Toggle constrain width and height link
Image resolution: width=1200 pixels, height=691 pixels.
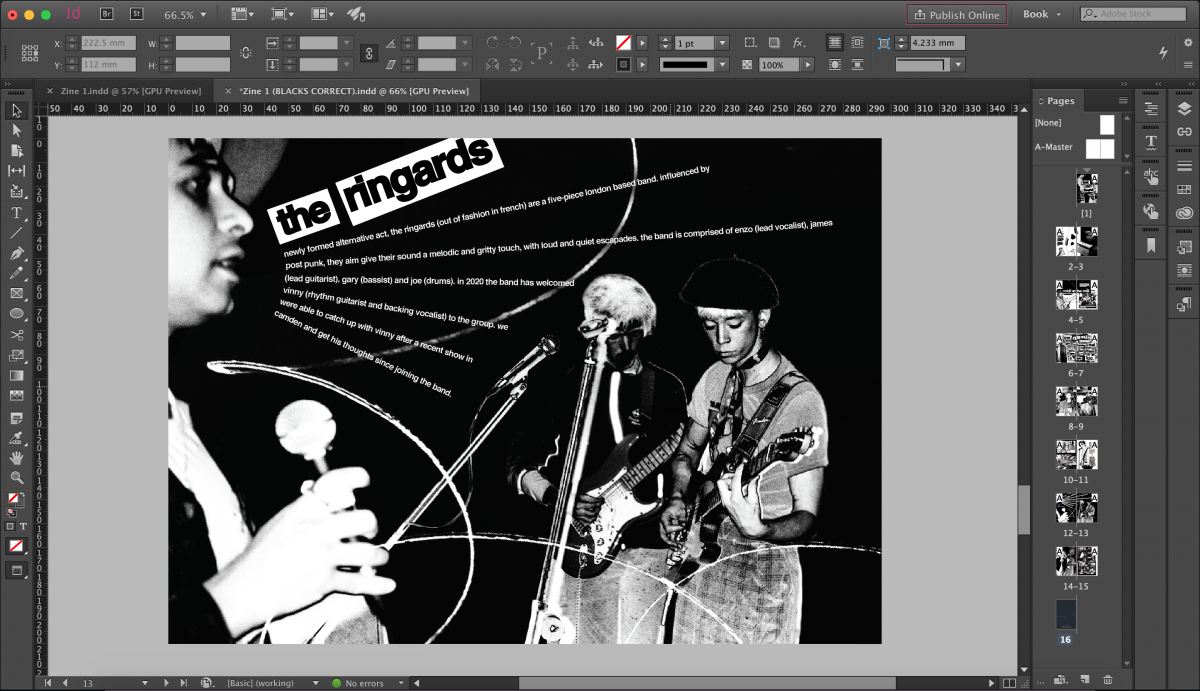[246, 53]
